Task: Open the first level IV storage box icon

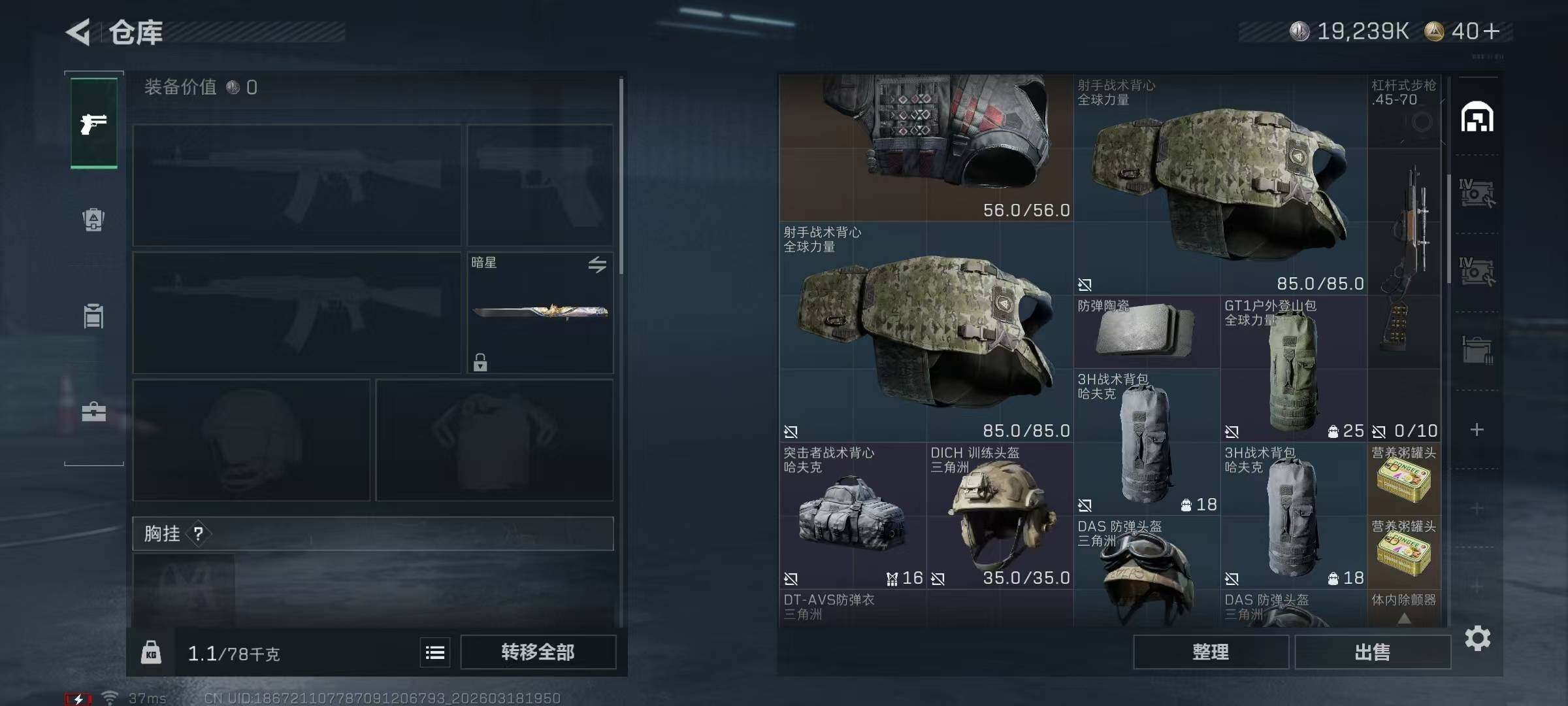Action: [x=1477, y=193]
